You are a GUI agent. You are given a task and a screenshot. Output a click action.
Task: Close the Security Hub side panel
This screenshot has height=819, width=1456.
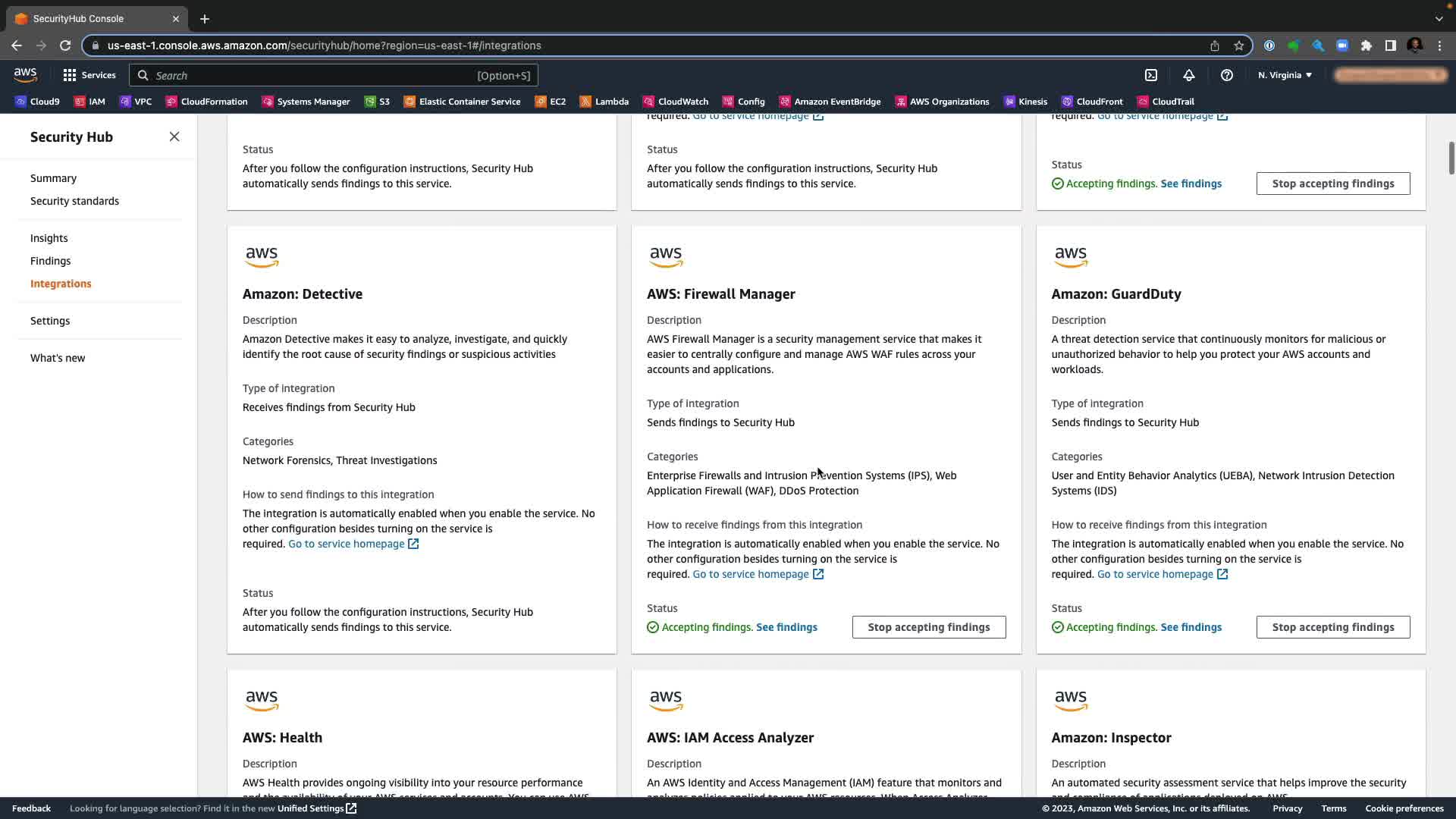point(174,136)
